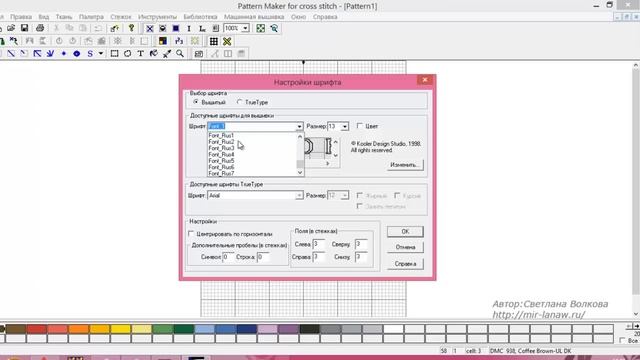Select the blue down arrow stitch tool
Viewport: 640px width, 360px height.
pyautogui.click(x=50, y=53)
